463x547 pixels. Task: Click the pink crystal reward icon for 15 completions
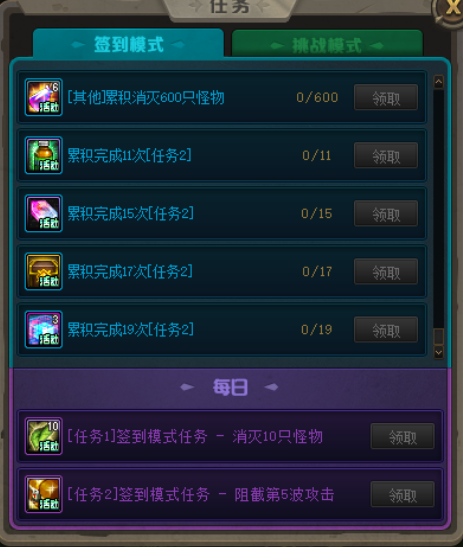coord(44,213)
